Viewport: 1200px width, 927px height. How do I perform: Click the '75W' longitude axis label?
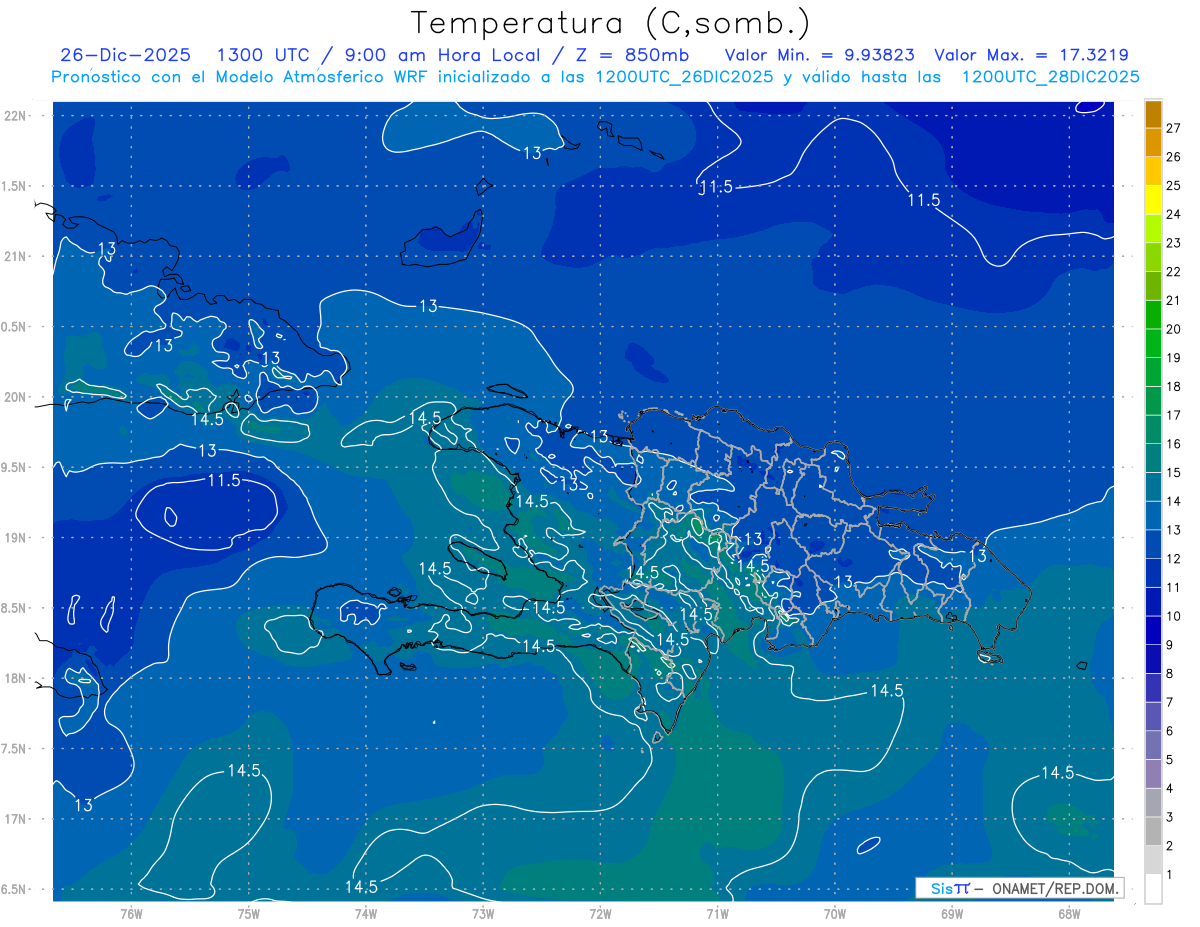[x=248, y=914]
